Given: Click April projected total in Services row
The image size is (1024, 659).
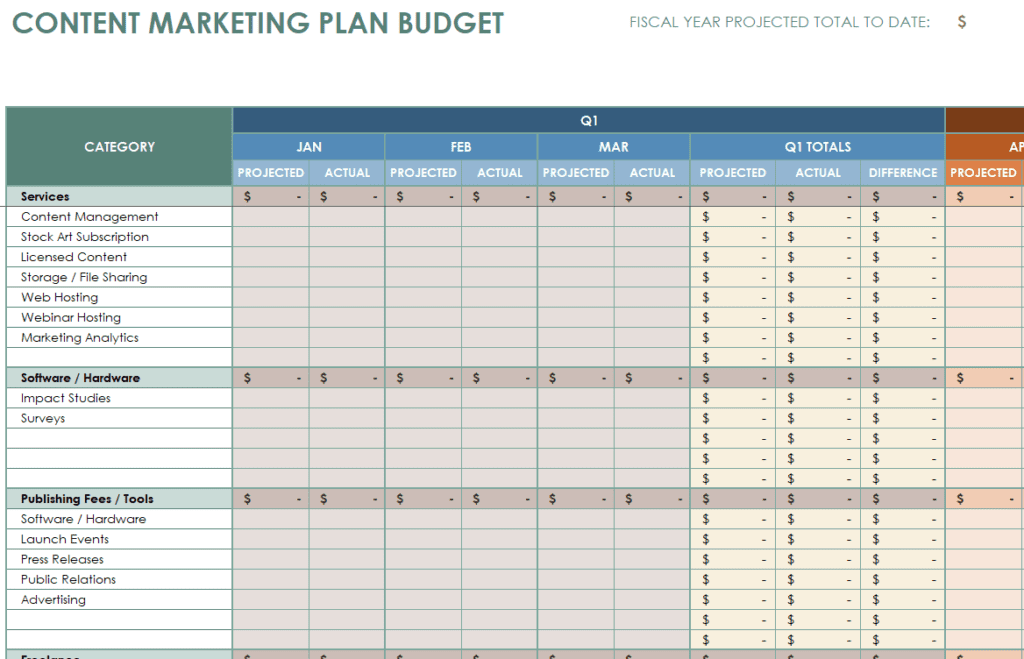Looking at the screenshot, I should (984, 197).
